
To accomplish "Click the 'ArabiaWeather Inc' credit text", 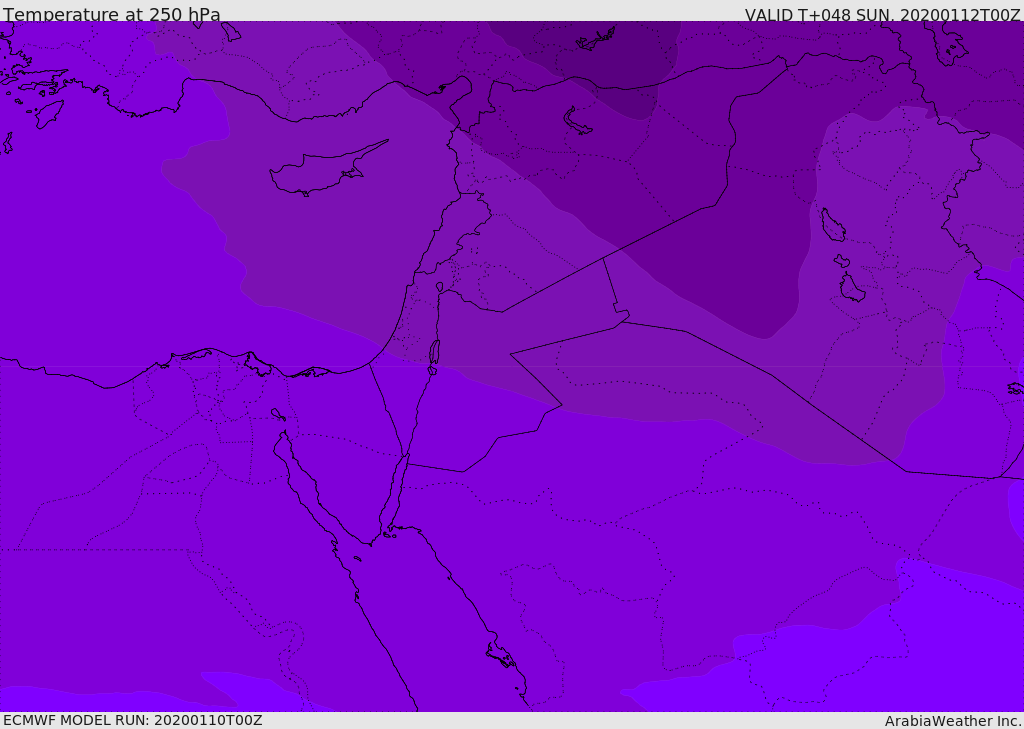I will click(952, 721).
